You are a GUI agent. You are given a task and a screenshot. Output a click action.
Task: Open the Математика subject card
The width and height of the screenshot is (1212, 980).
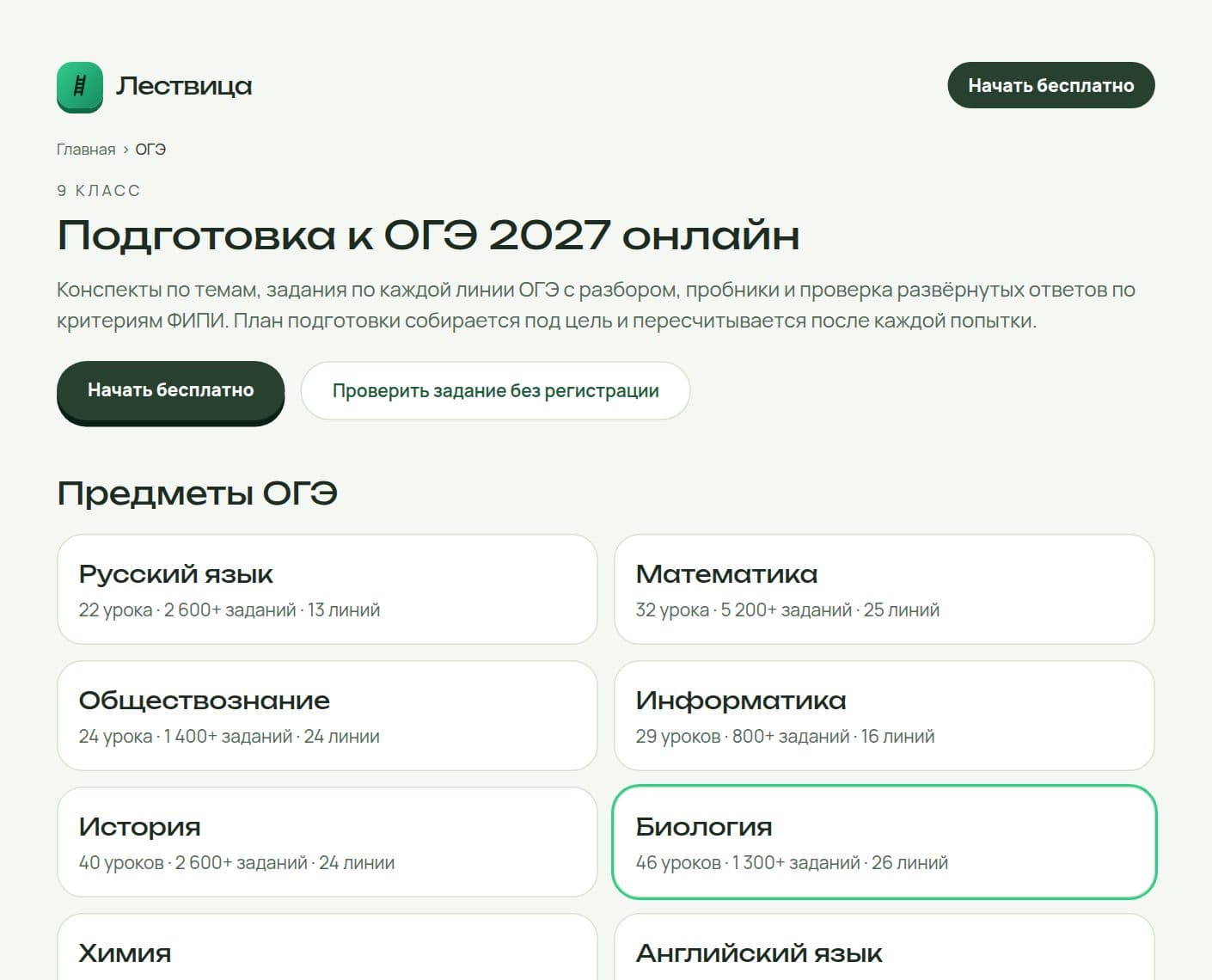click(x=884, y=590)
